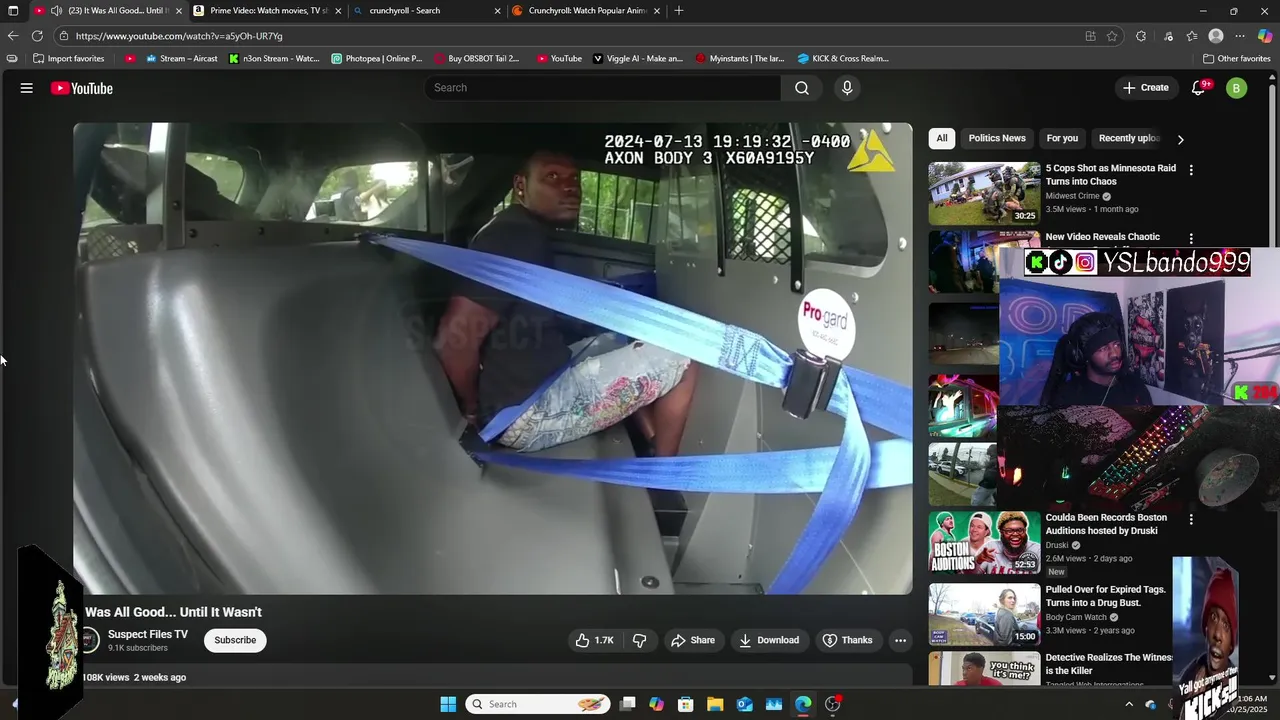Screen dimensions: 1280x720
Task: Open the Midwest Crime channel name
Action: pyautogui.click(x=1072, y=196)
